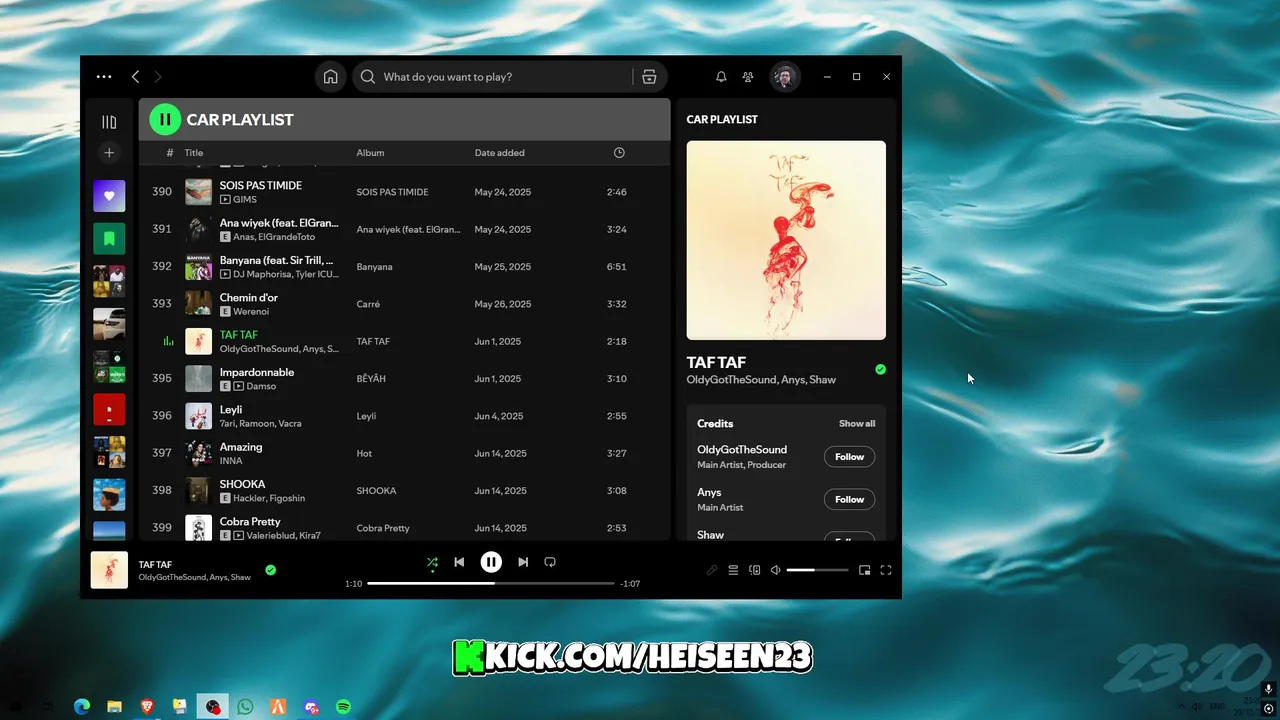Open the lyrics microphone icon
The image size is (1280, 720).
(712, 570)
